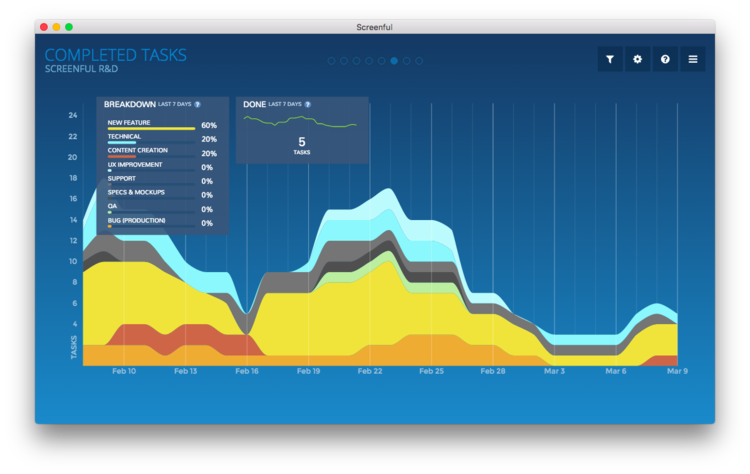Click the help icon beside Done title
The image size is (750, 474).
pos(308,104)
